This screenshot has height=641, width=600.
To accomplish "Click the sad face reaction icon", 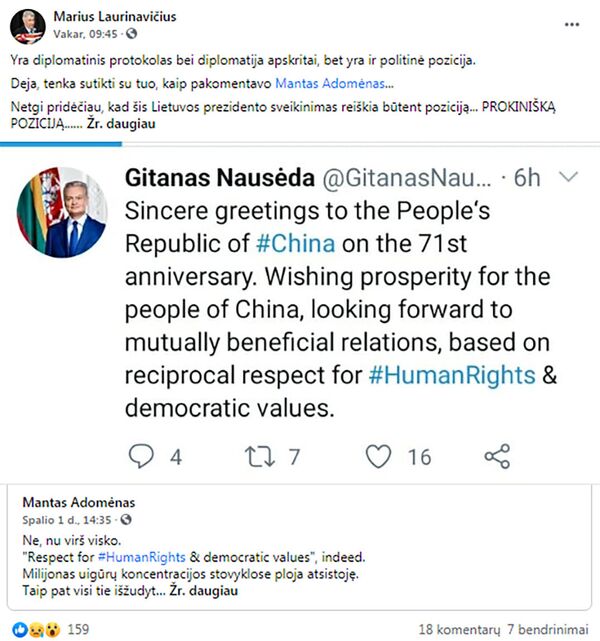I will [x=37, y=630].
